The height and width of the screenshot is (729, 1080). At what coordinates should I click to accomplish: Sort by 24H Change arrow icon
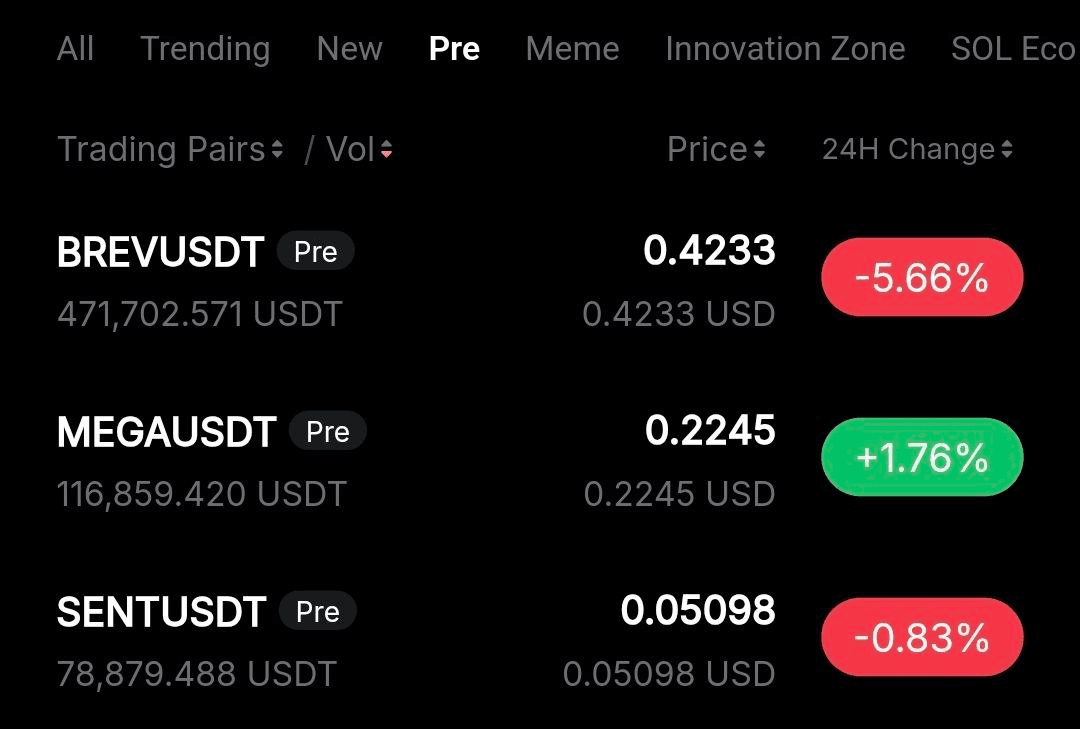tap(1006, 150)
